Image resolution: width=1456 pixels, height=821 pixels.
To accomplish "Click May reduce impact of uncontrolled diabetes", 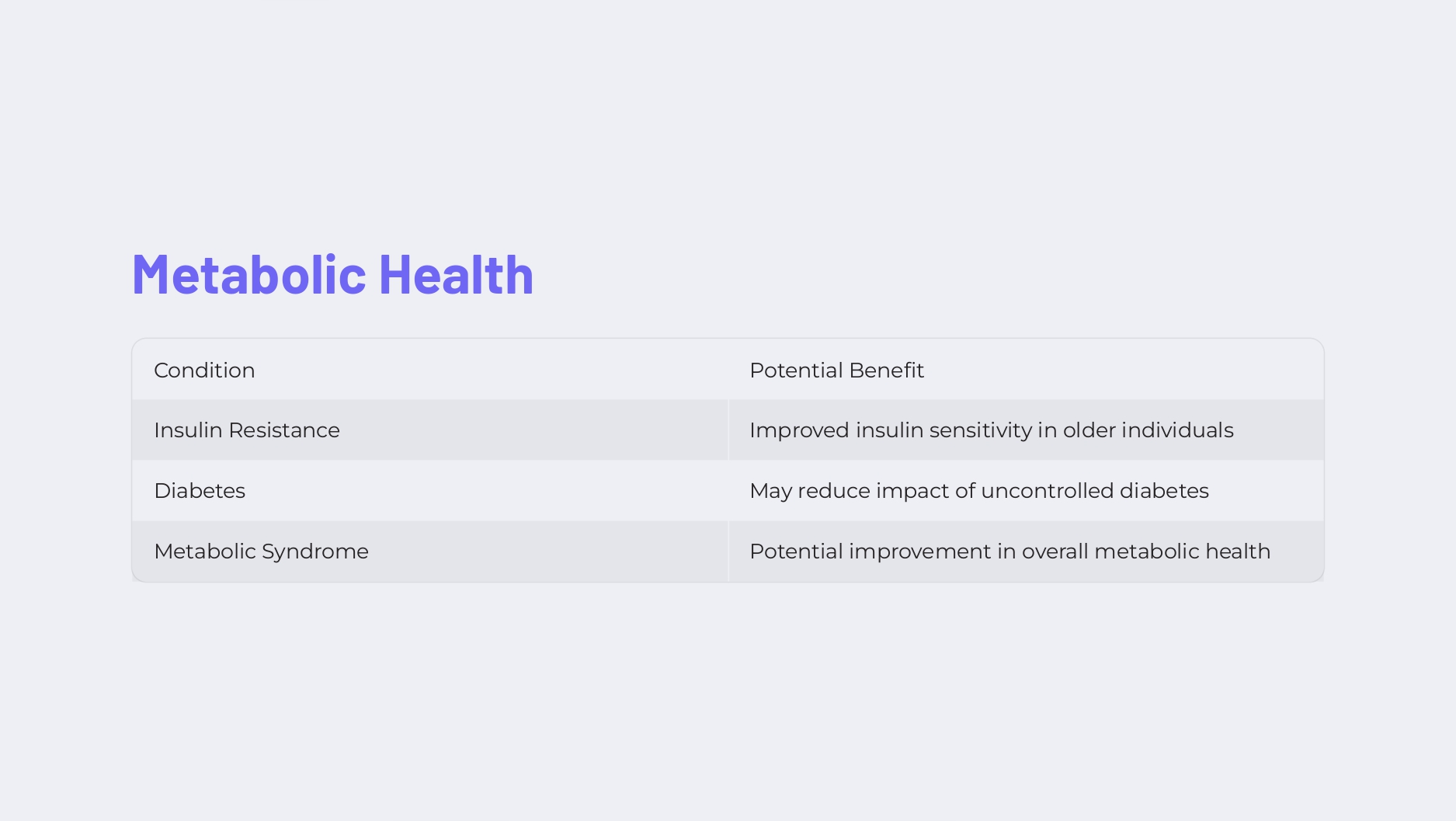I will (978, 491).
